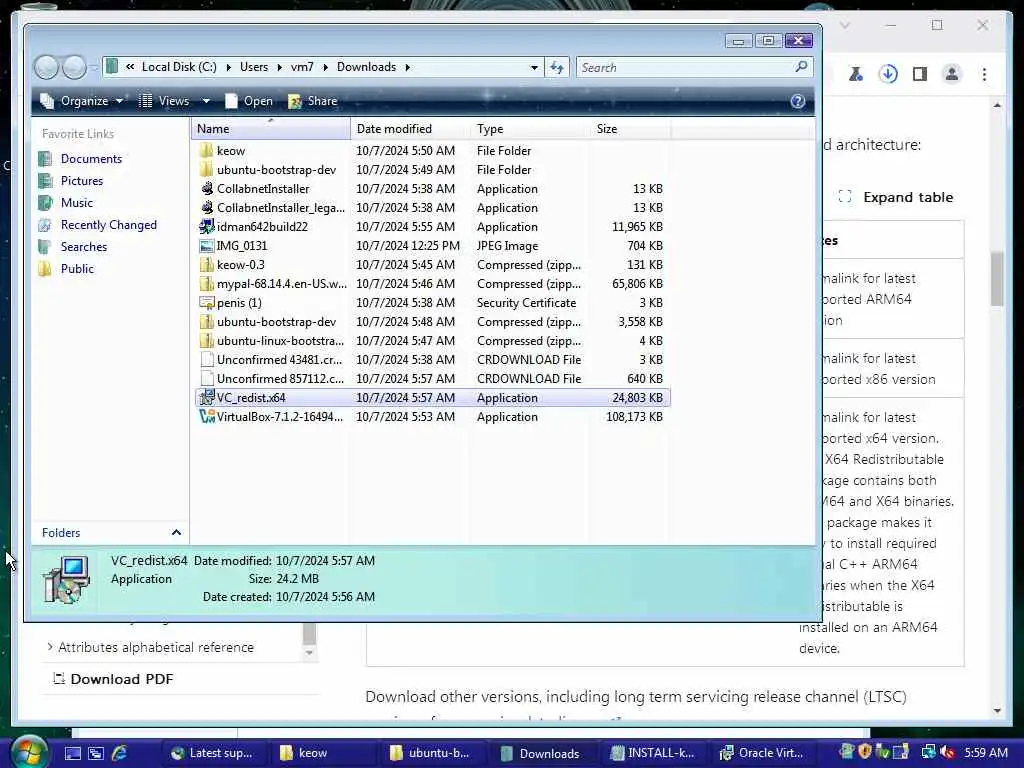The image size is (1024, 768).
Task: Select the penis (1) security certificate icon
Action: coord(206,303)
